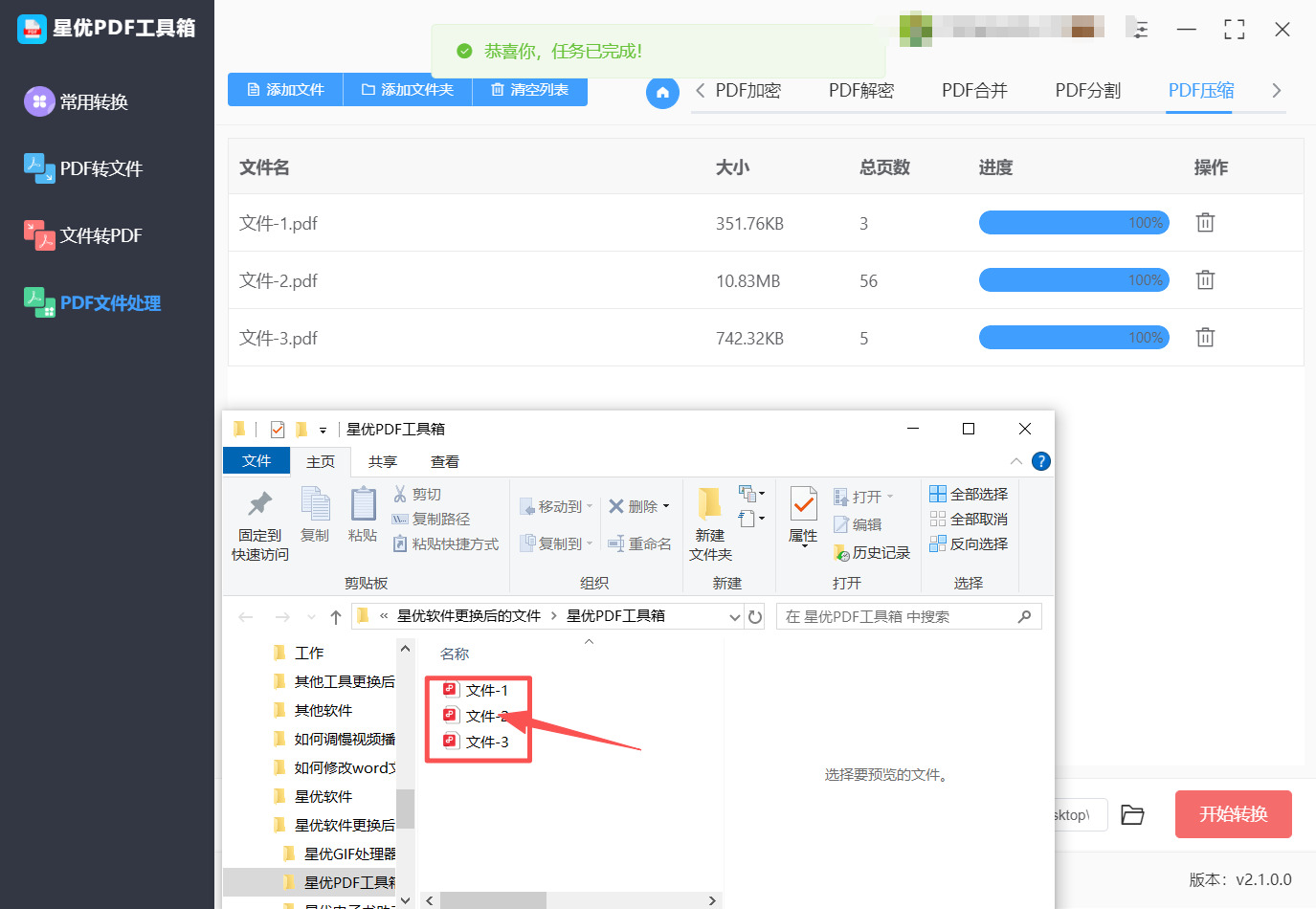Click 历史记录 in Explorer ribbon
This screenshot has height=909, width=1316.
[872, 552]
